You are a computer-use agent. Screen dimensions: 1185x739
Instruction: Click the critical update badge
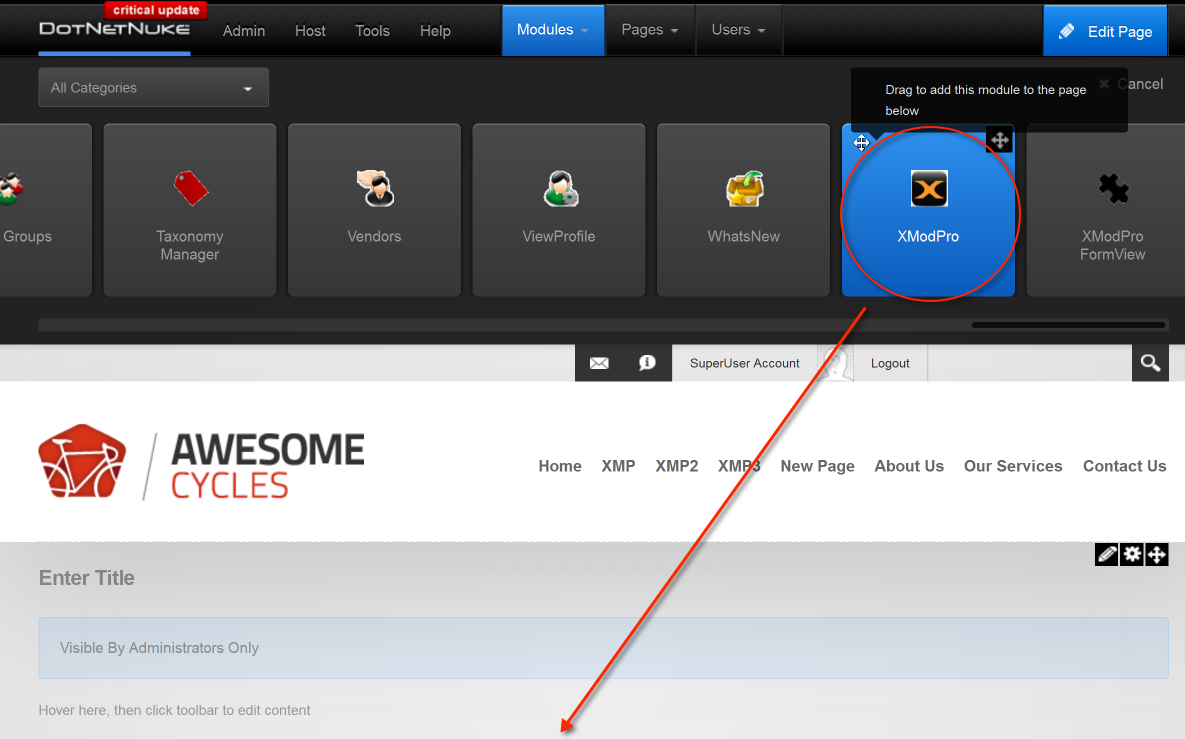pos(156,10)
